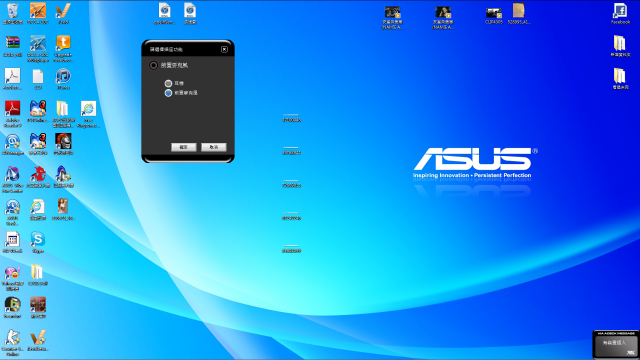Launch the Counter-Strike Online shortcut
This screenshot has width=640, height=360.
13,338
